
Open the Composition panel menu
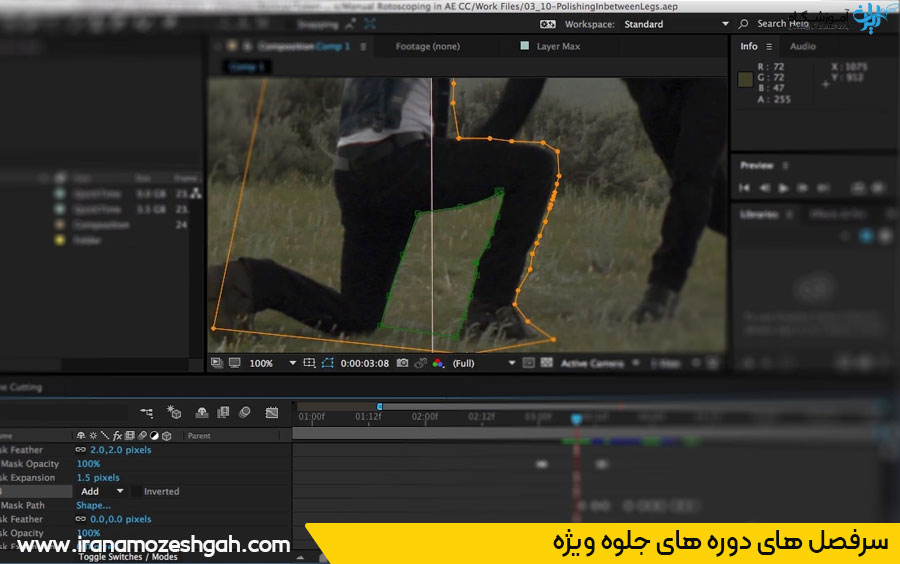tap(363, 46)
